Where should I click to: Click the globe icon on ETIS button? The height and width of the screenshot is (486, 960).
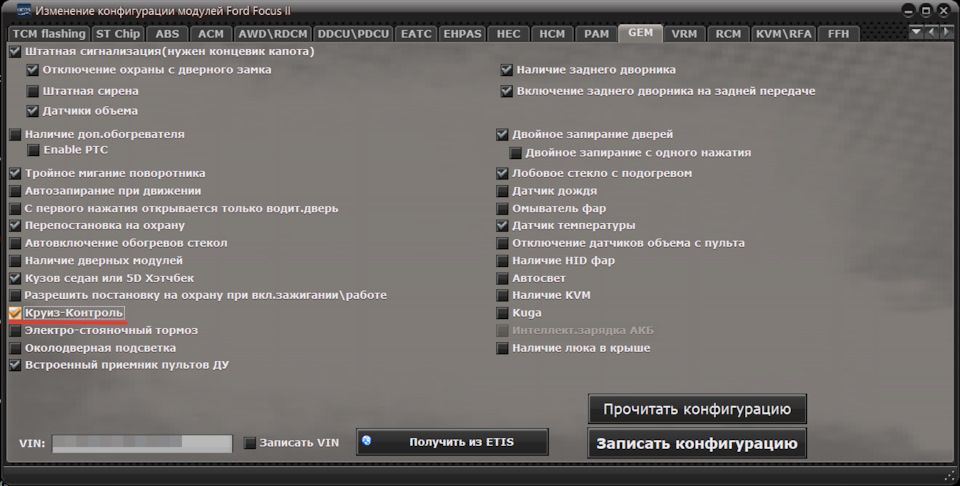367,440
